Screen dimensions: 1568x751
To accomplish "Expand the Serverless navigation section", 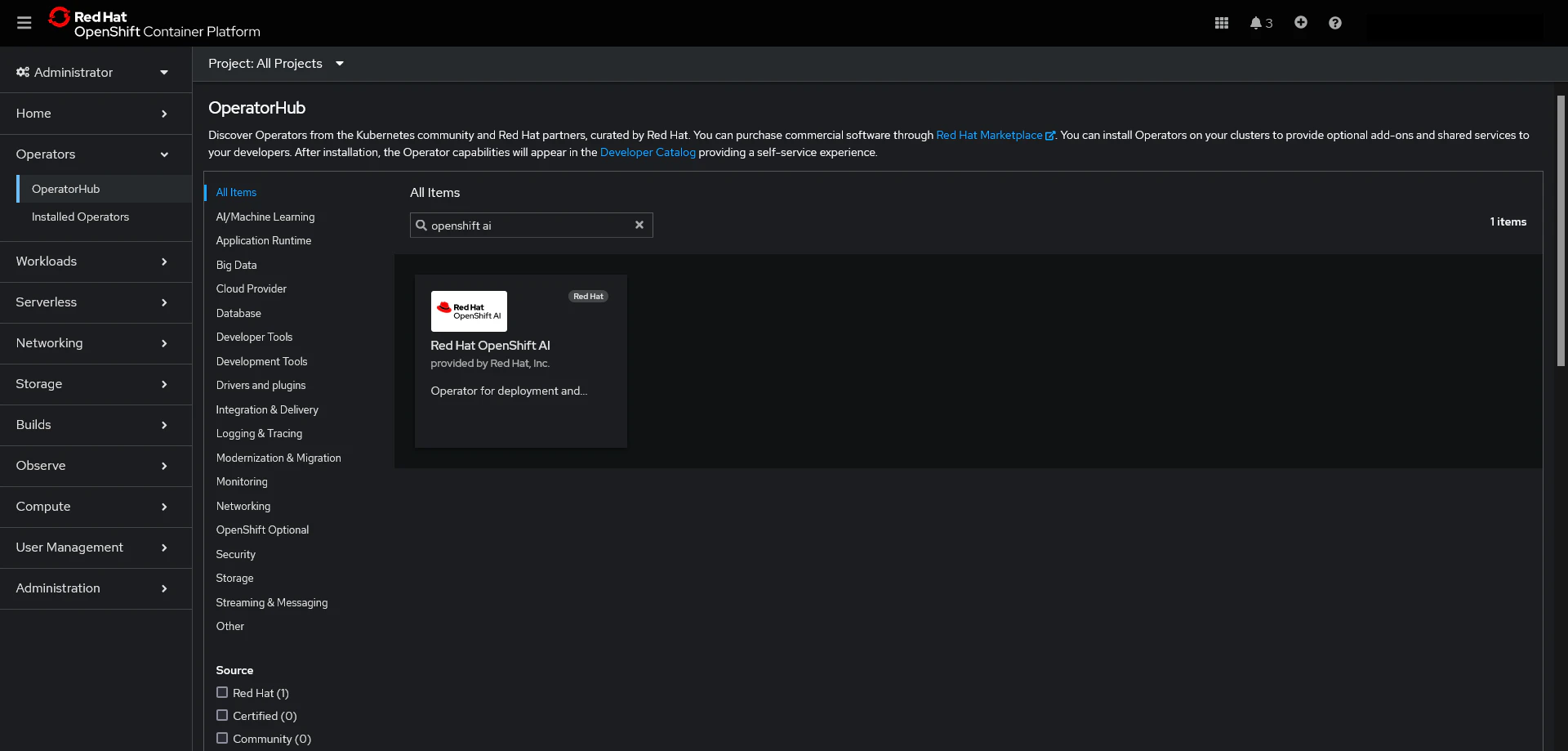I will (96, 302).
